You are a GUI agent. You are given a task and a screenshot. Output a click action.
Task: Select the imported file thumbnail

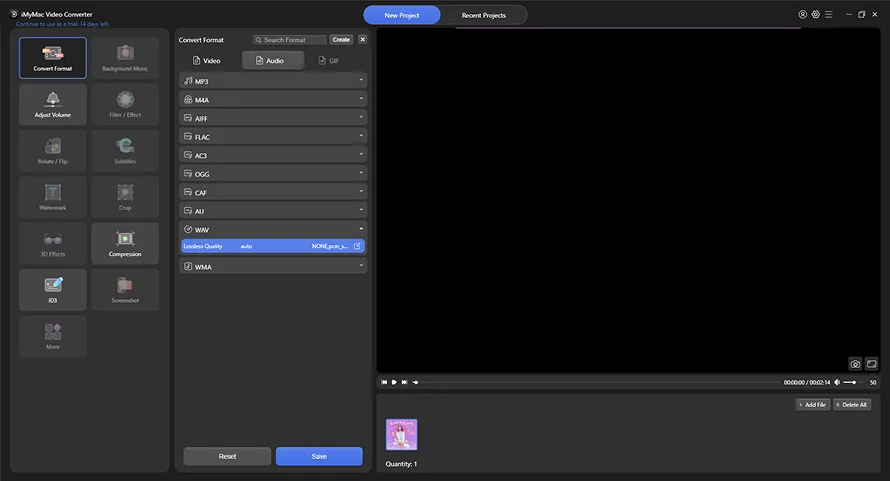401,434
